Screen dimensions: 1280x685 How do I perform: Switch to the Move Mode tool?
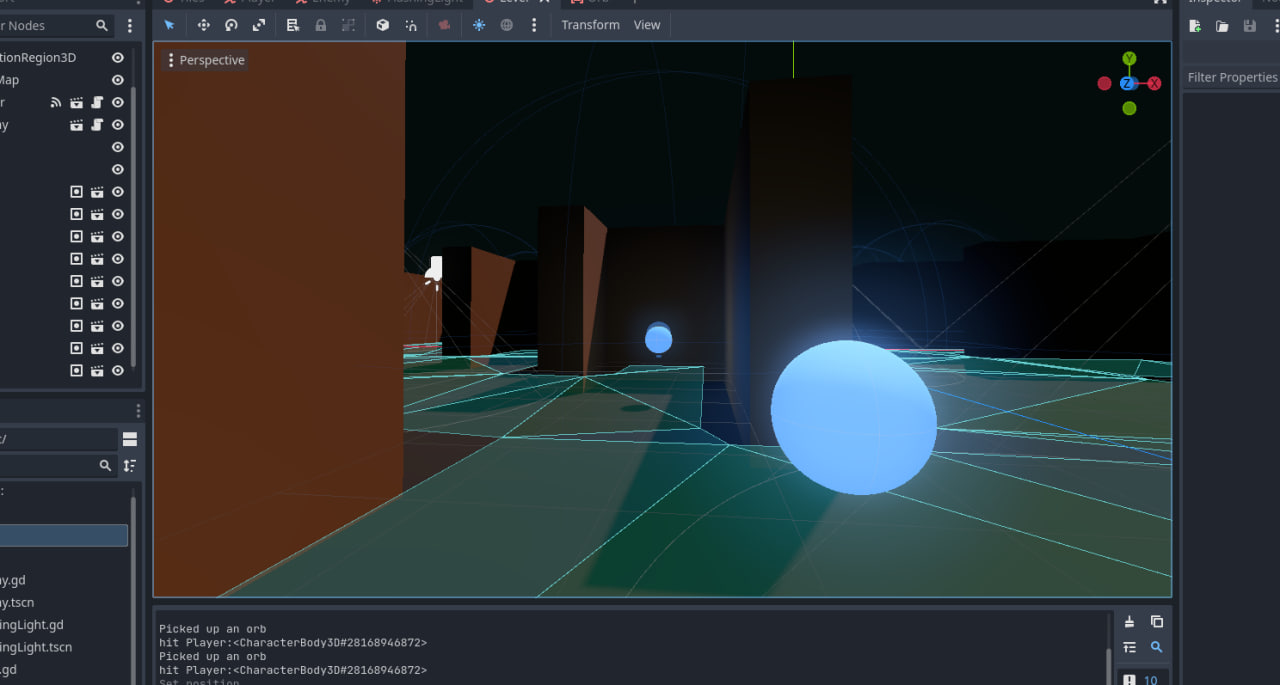click(204, 25)
